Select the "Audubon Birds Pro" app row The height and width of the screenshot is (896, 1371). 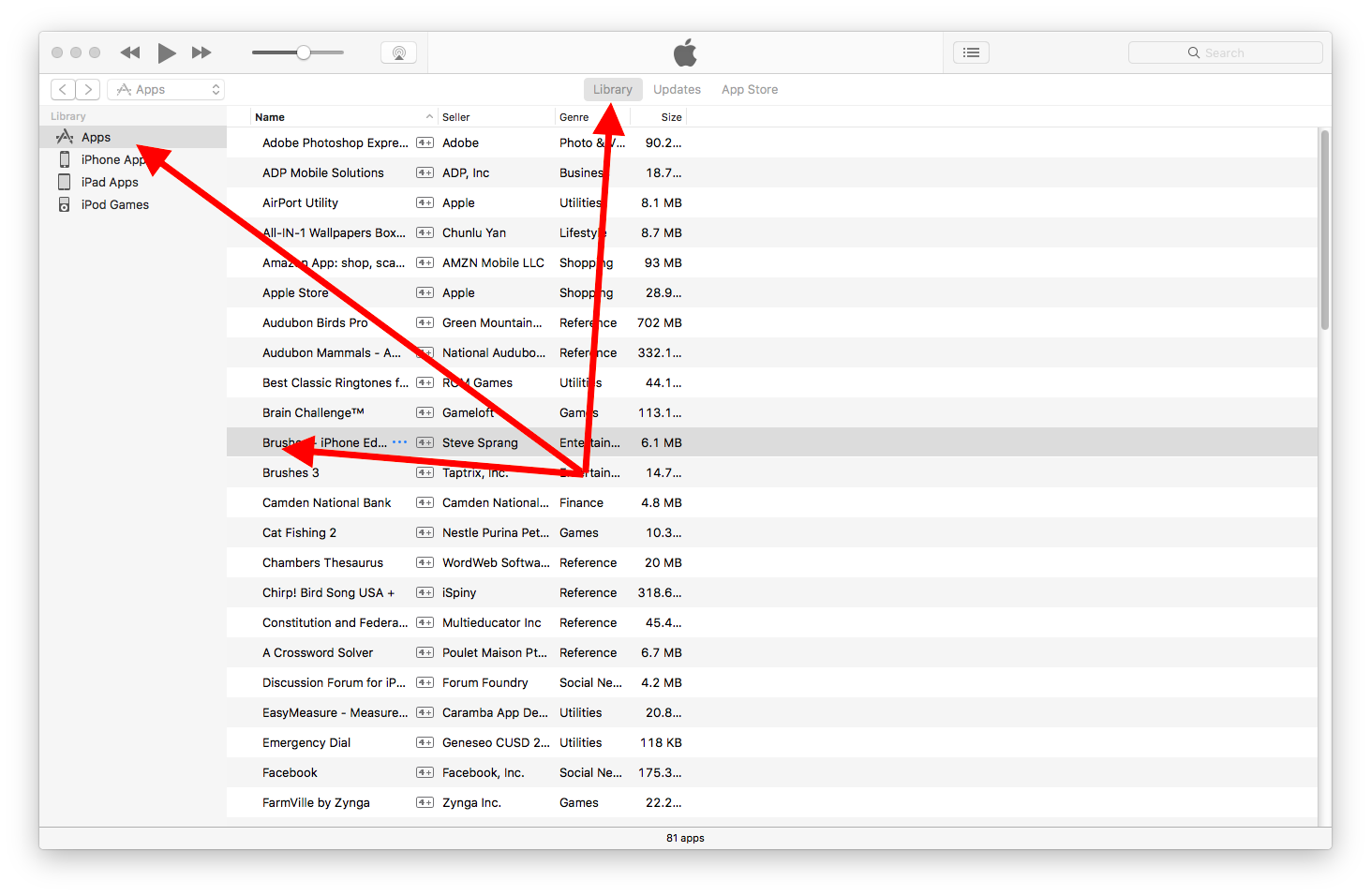(772, 322)
